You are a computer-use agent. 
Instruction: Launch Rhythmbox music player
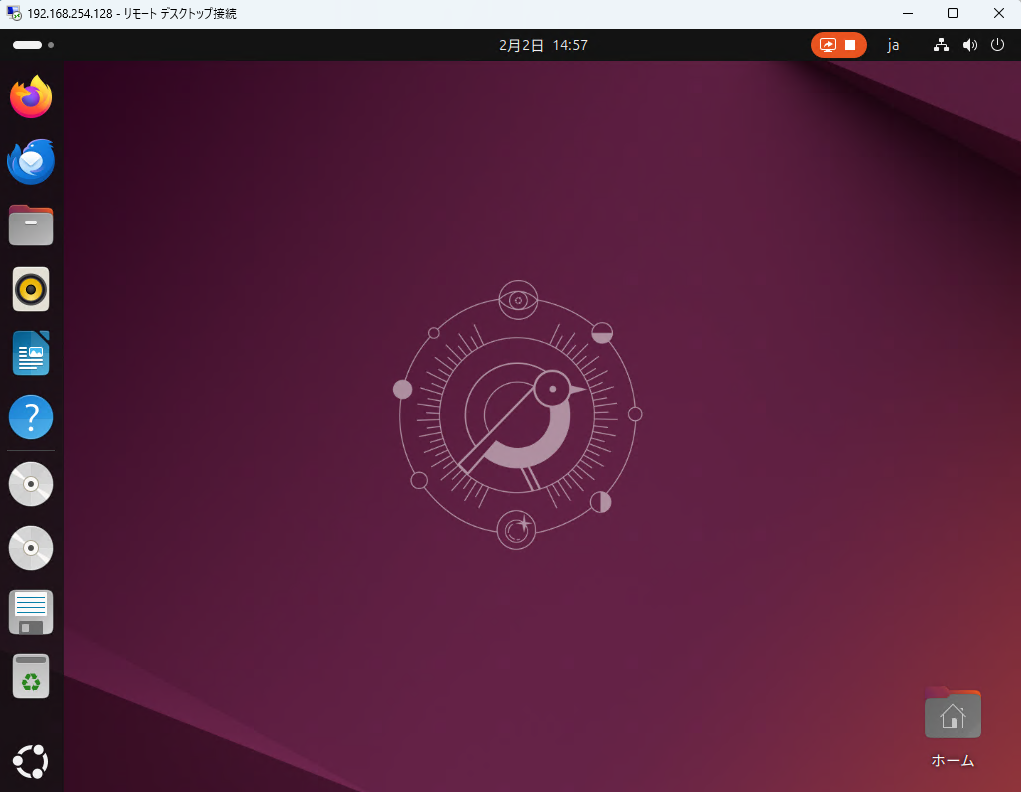[x=31, y=289]
